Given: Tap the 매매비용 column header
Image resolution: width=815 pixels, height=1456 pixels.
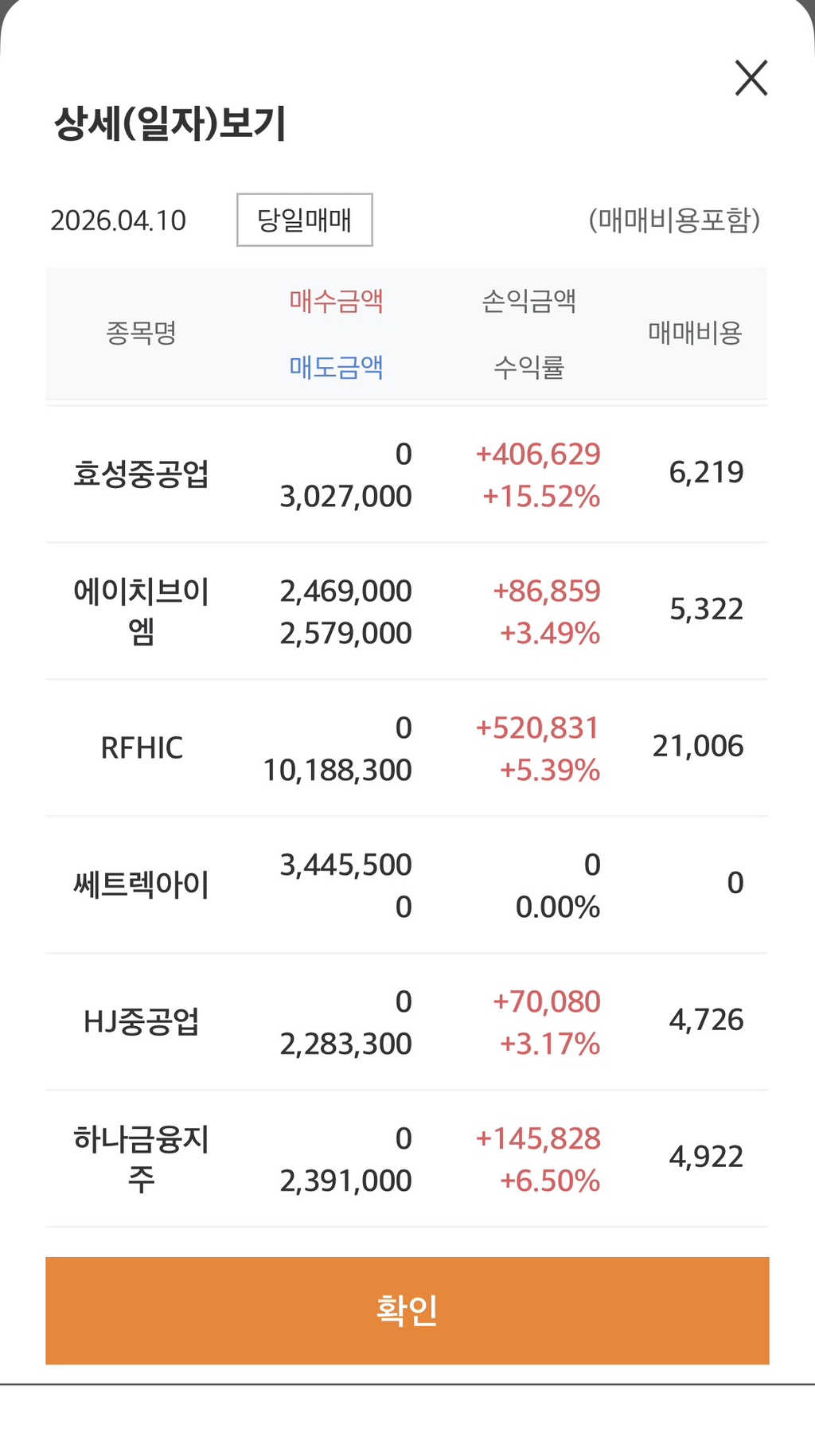Looking at the screenshot, I should pyautogui.click(x=695, y=332).
